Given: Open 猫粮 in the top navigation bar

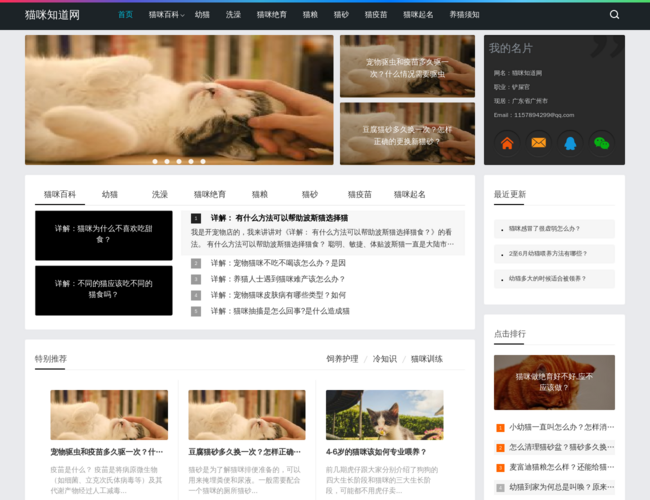Looking at the screenshot, I should tap(310, 15).
